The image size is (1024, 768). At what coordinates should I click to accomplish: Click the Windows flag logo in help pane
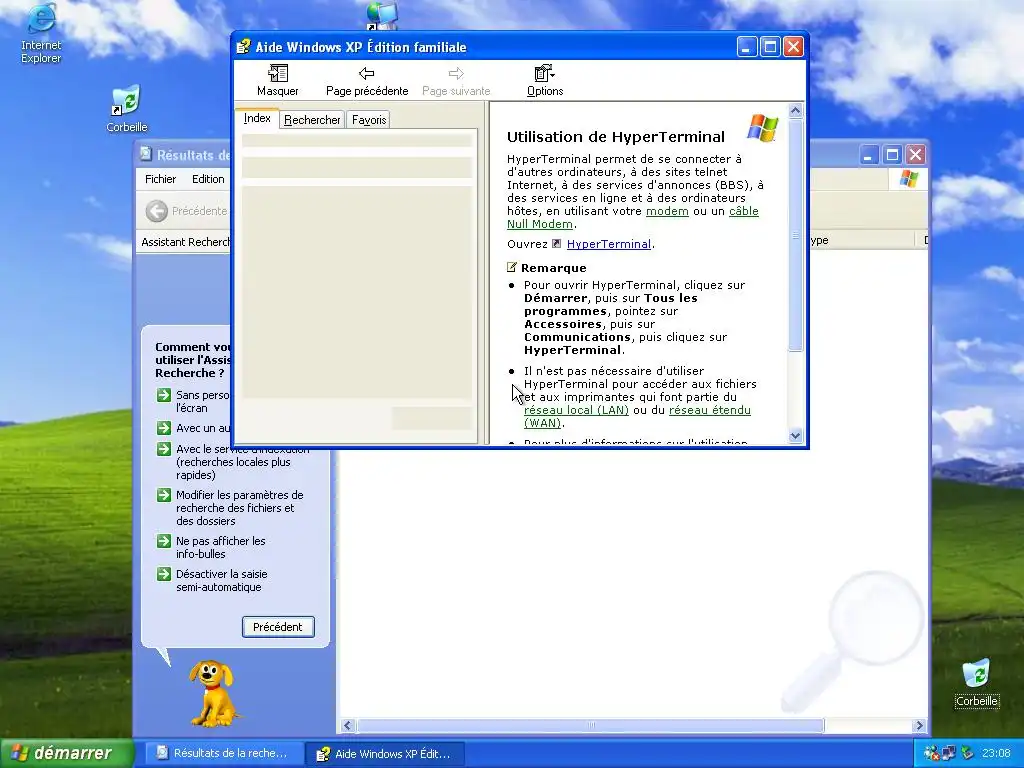pyautogui.click(x=762, y=128)
